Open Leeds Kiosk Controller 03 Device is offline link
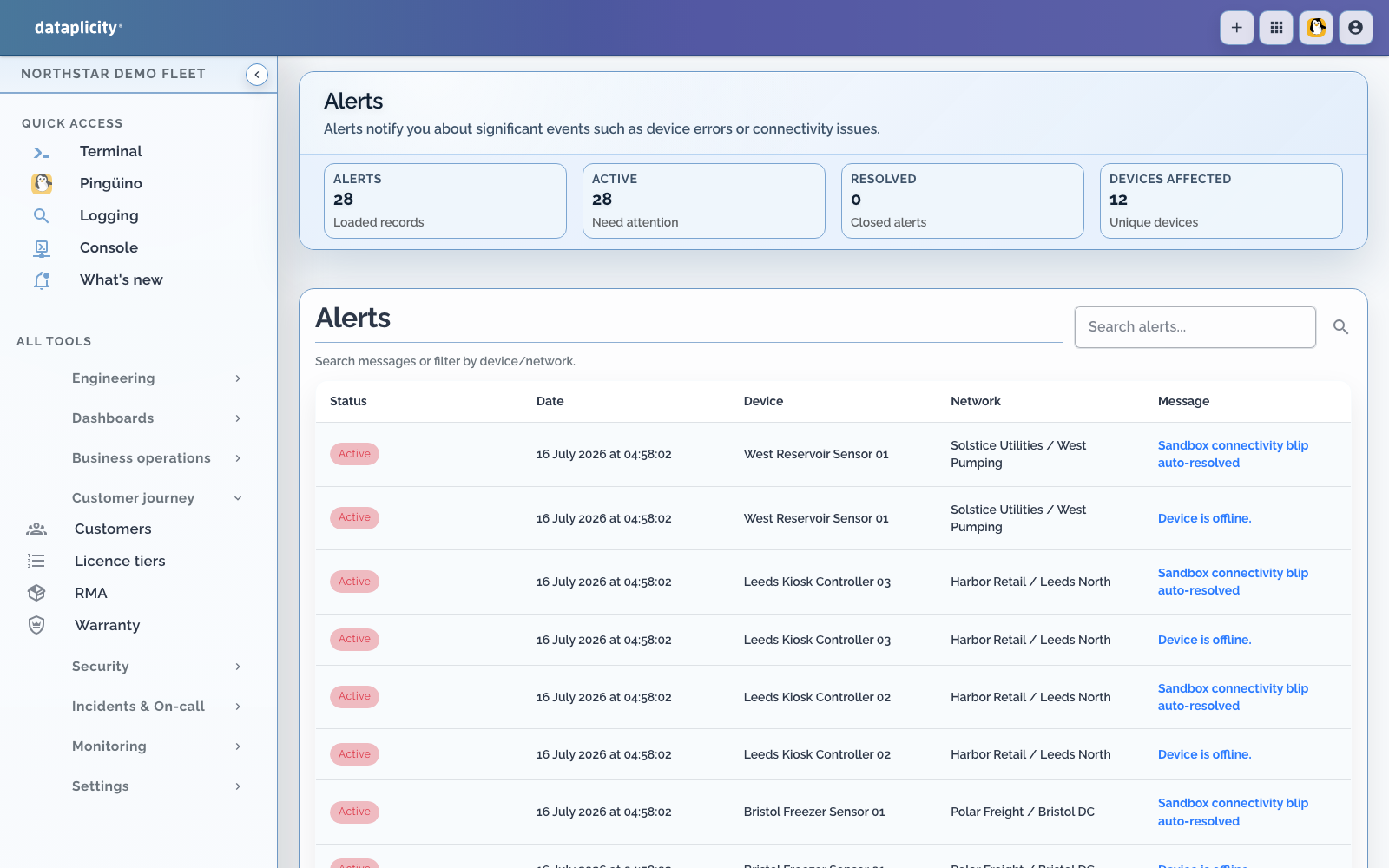 pos(1204,640)
